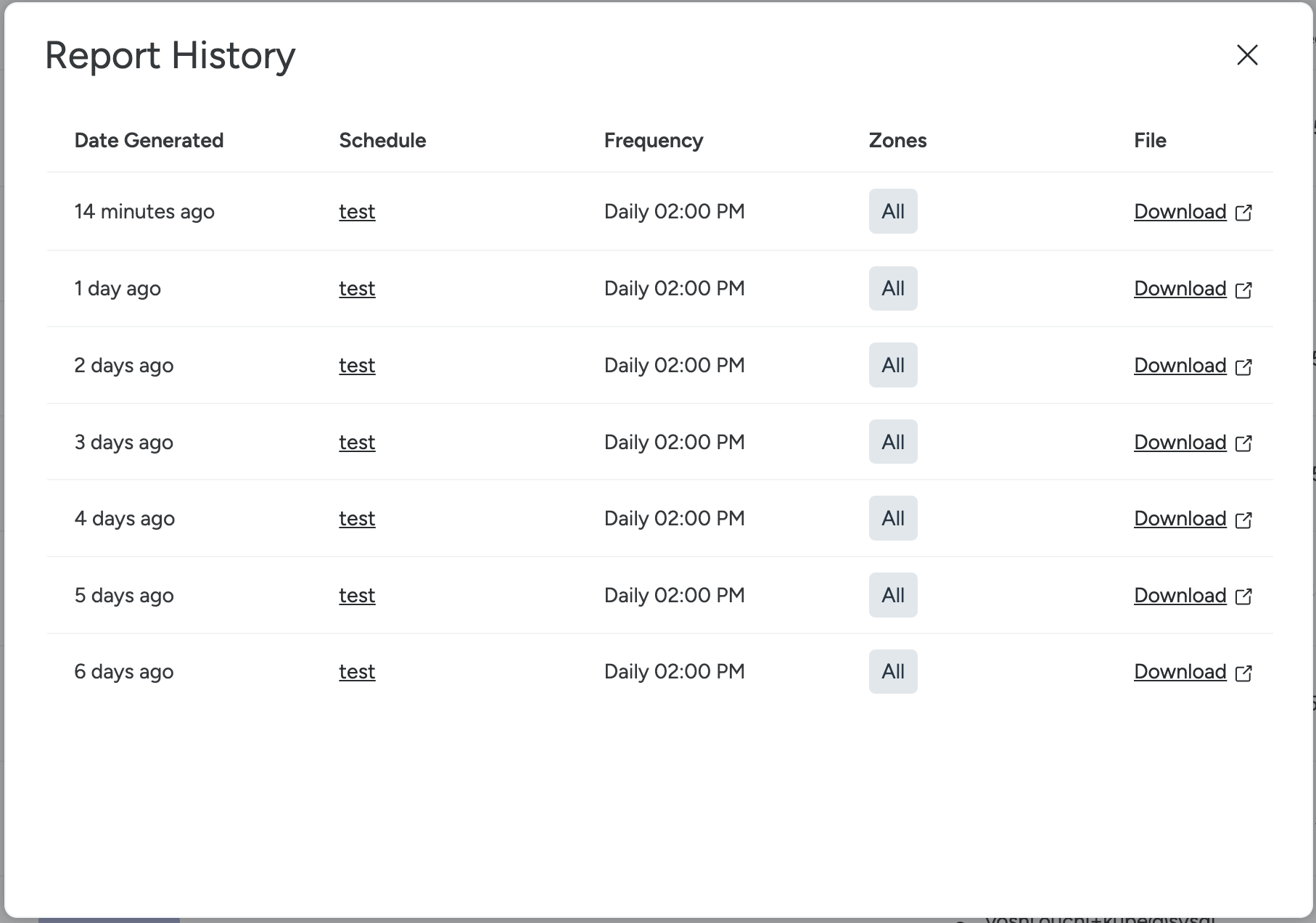
Task: Click external link icon for 5 days ago report
Action: (x=1243, y=596)
